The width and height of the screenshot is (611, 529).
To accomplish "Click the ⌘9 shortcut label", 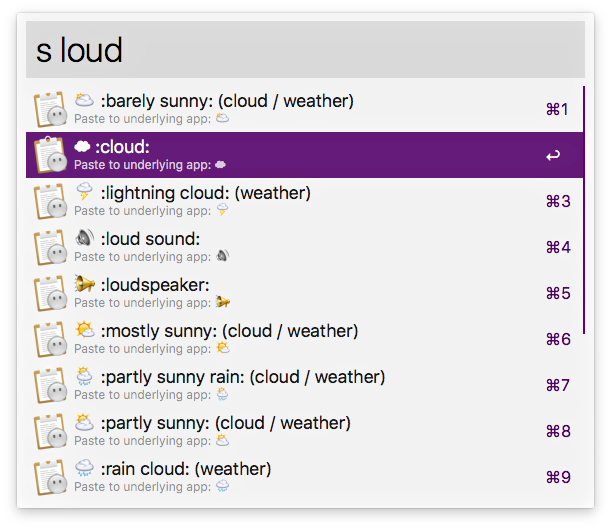I will 558,477.
